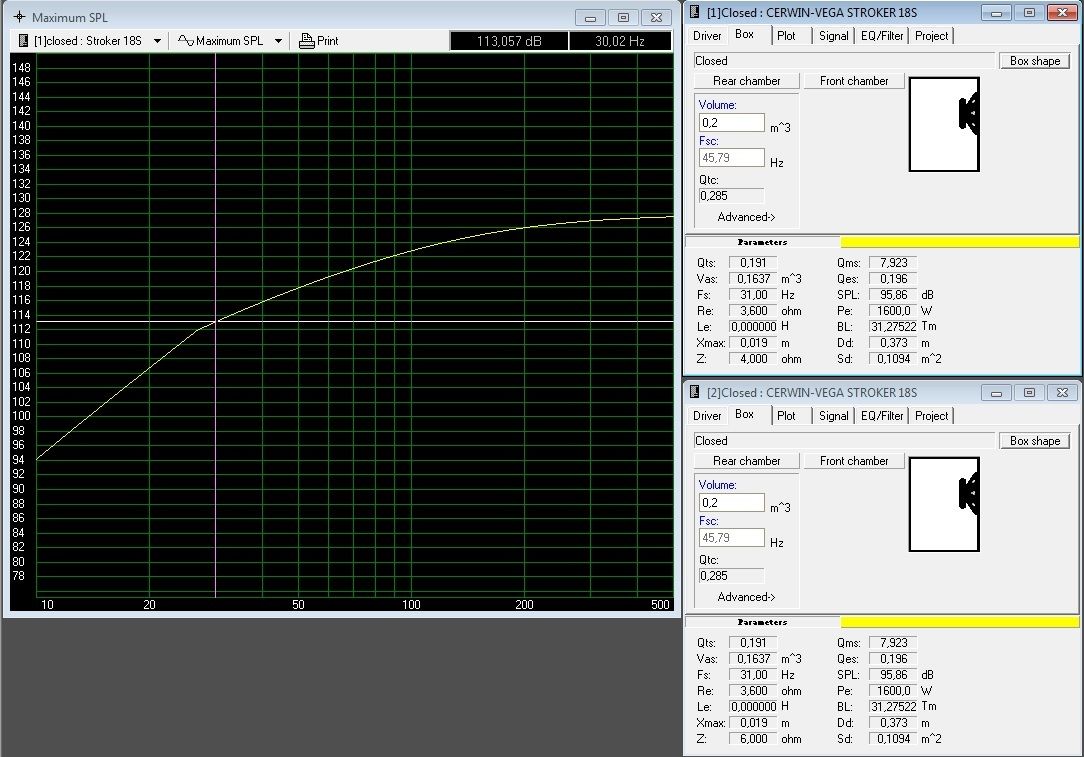Click the box type field 'Closed' in window [2]
Screen dimensions: 1084x757
(x=843, y=440)
